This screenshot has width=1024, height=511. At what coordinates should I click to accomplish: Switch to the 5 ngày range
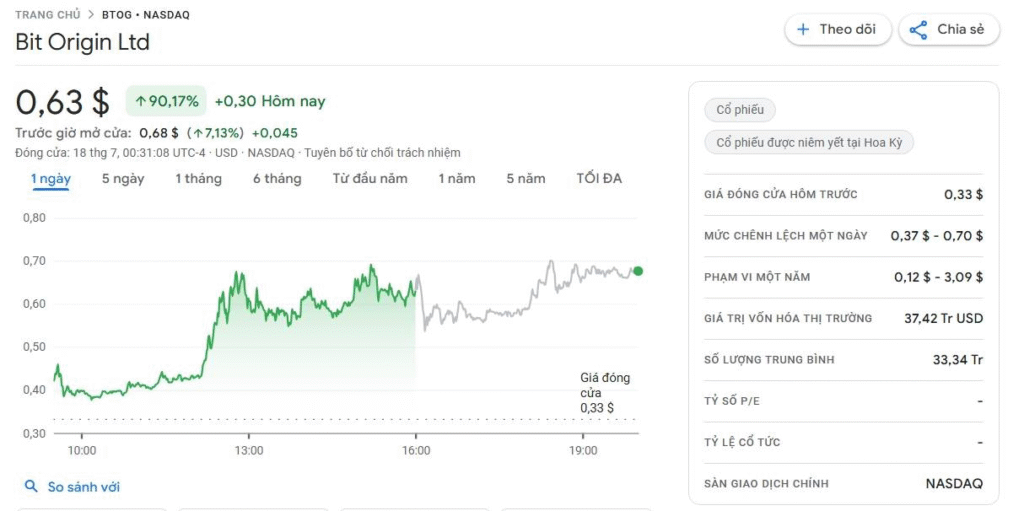click(x=123, y=178)
